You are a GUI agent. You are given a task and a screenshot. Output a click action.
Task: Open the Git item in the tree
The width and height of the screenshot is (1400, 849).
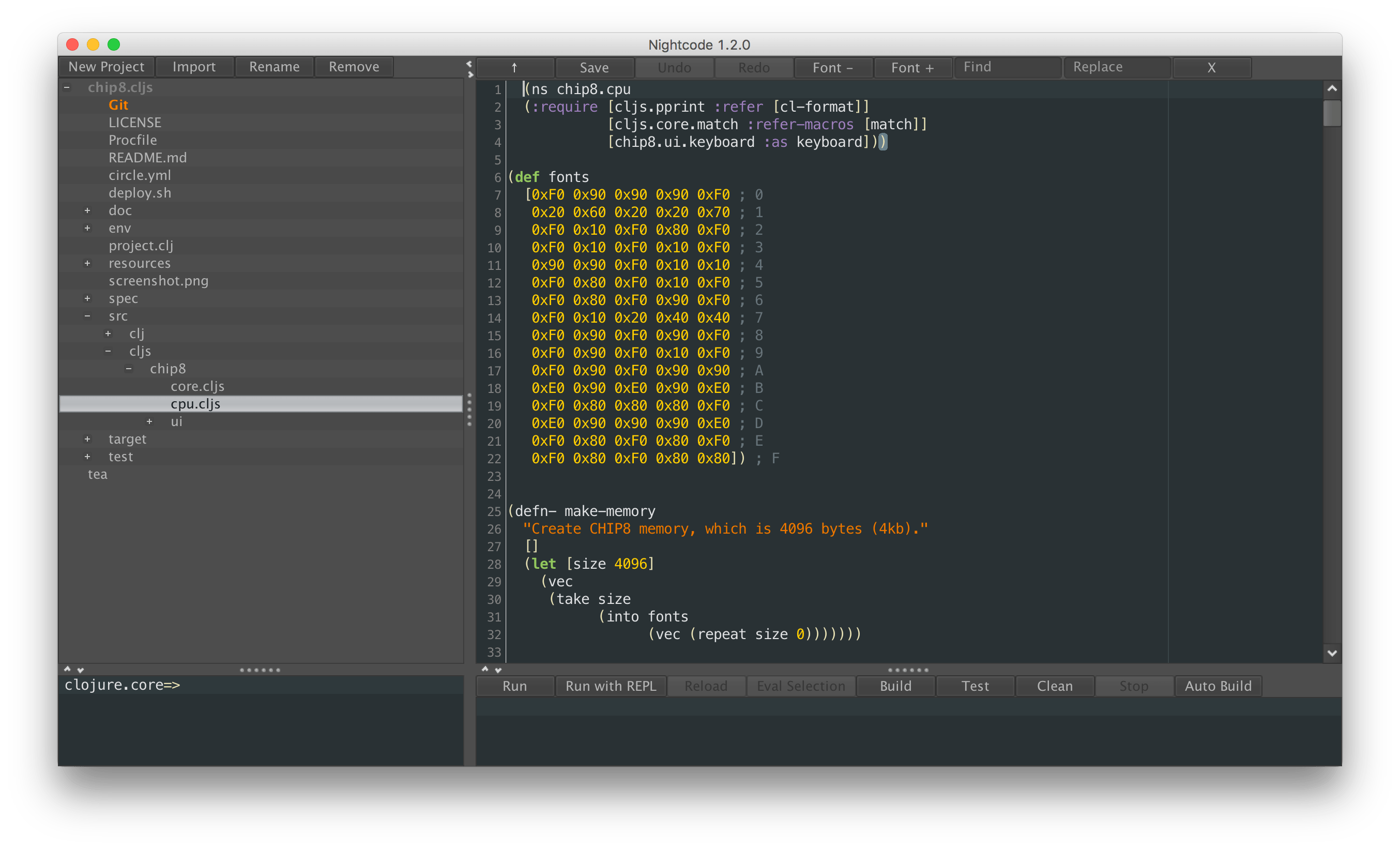point(118,105)
